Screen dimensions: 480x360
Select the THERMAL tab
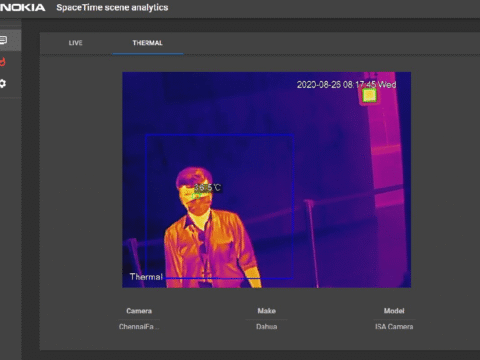pyautogui.click(x=147, y=43)
